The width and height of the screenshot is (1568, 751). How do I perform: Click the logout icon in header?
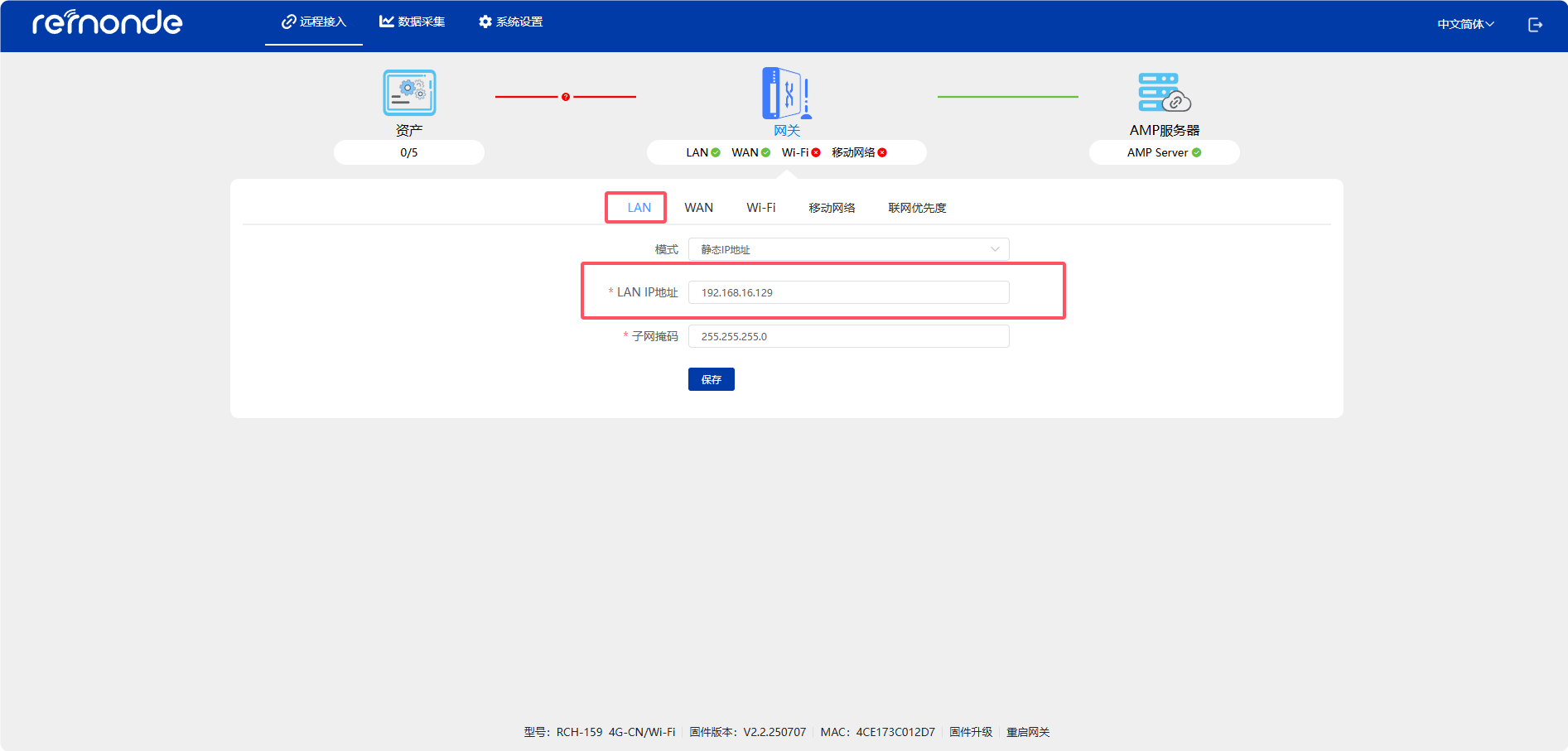(x=1535, y=25)
